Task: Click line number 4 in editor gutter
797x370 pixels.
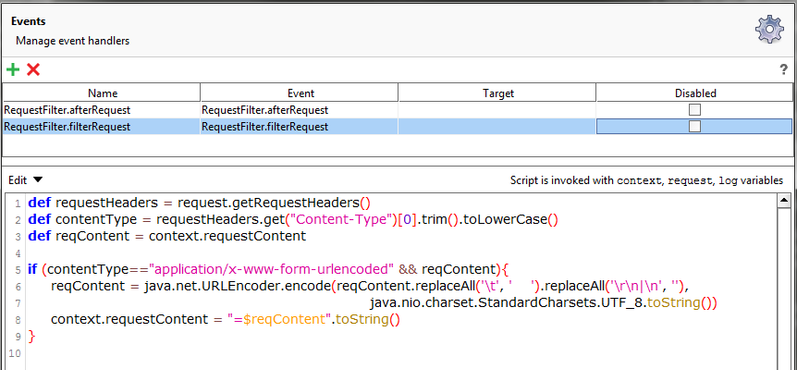Action: pyautogui.click(x=18, y=253)
